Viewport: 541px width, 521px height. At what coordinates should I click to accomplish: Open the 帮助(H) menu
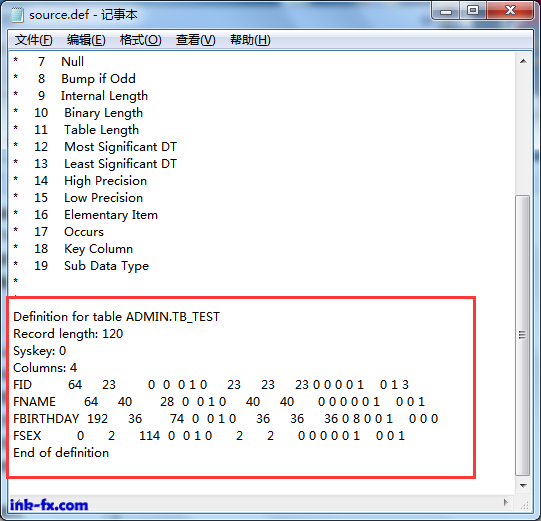click(x=250, y=40)
